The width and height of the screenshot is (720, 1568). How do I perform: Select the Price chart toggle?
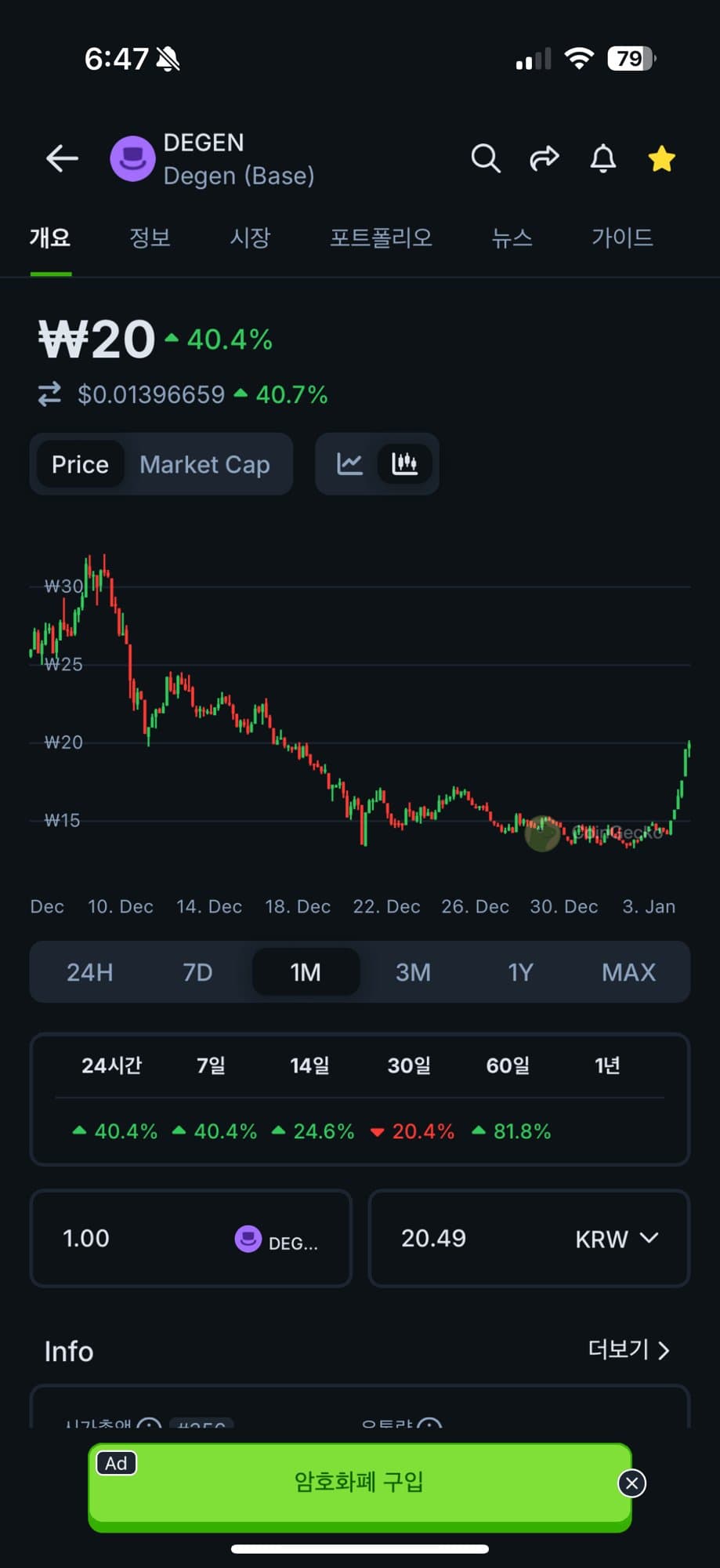tap(80, 465)
